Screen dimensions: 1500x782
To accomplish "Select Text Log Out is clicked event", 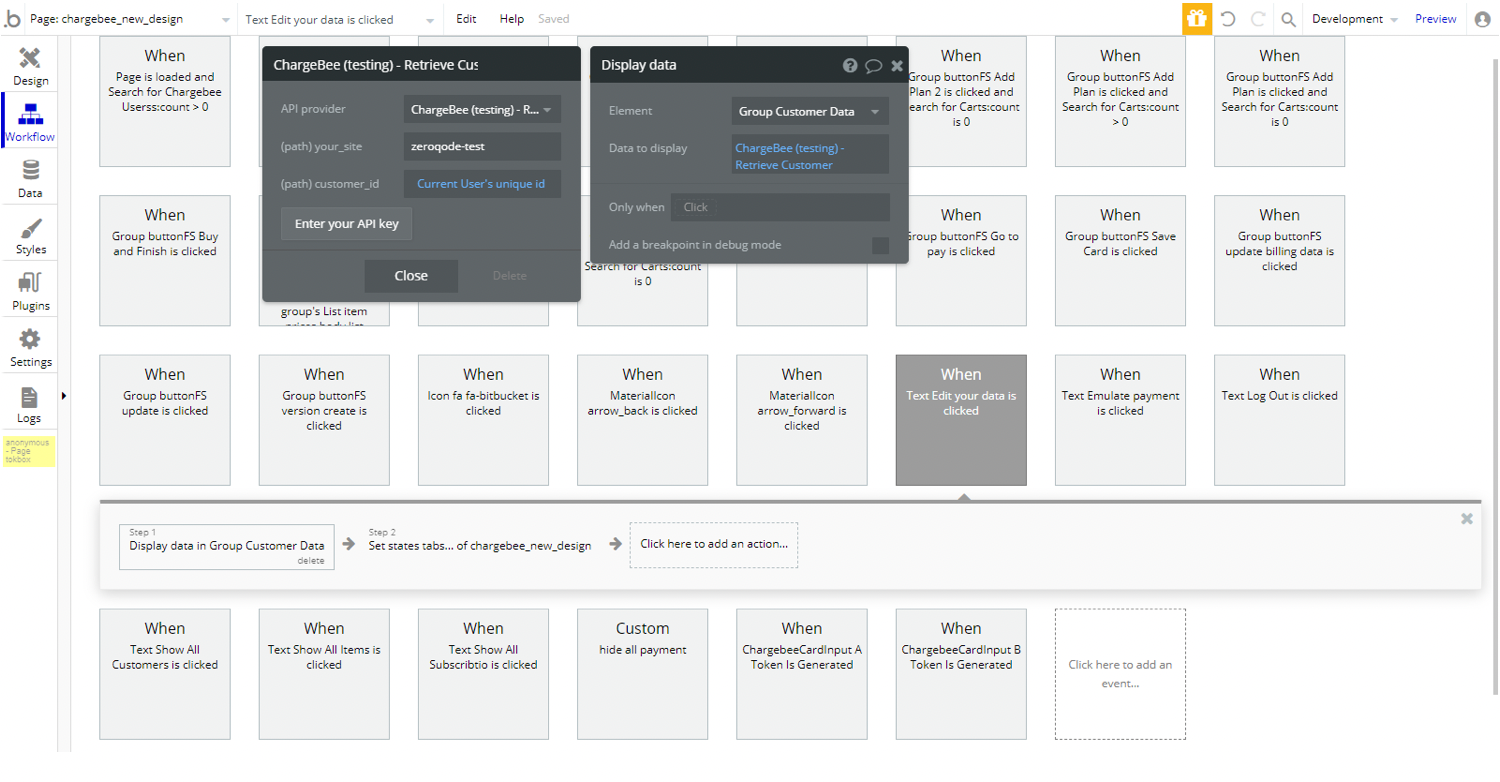I will pos(1279,420).
